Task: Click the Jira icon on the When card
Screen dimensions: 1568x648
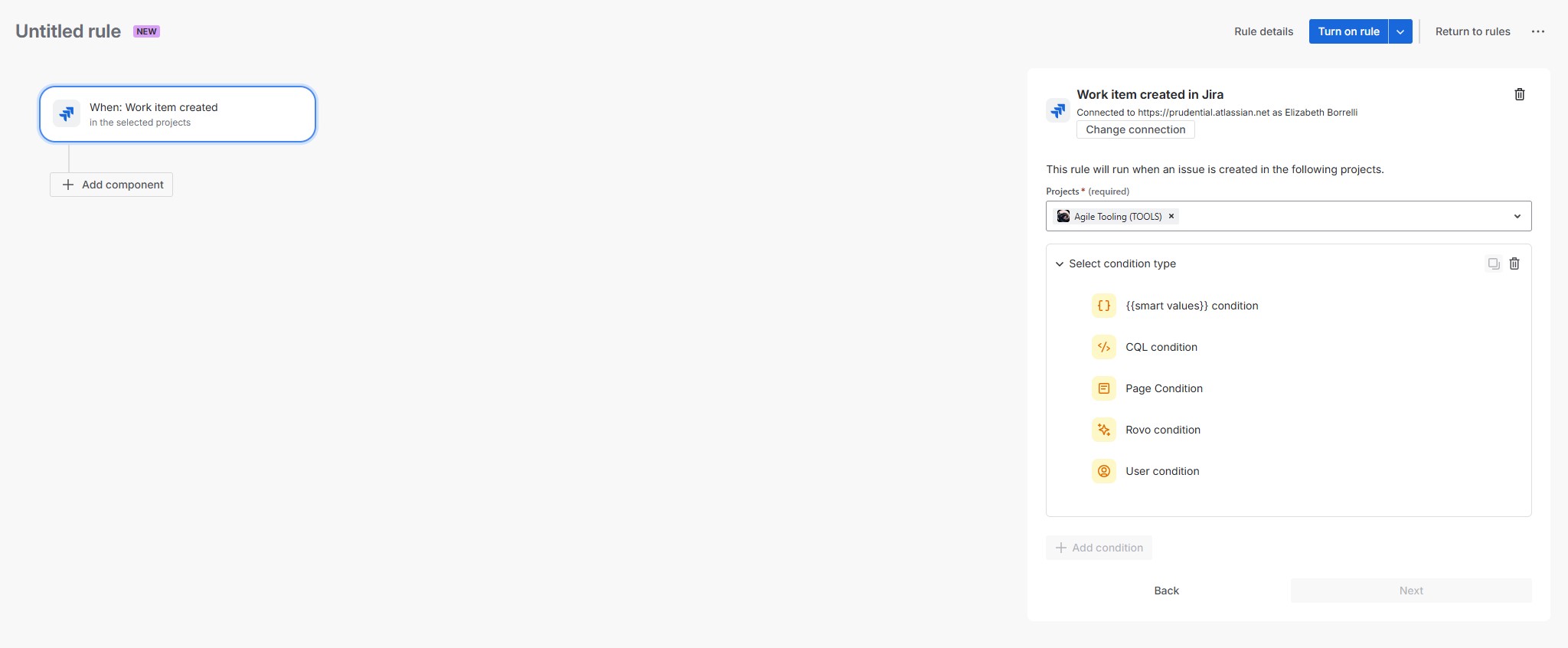Action: pyautogui.click(x=67, y=113)
